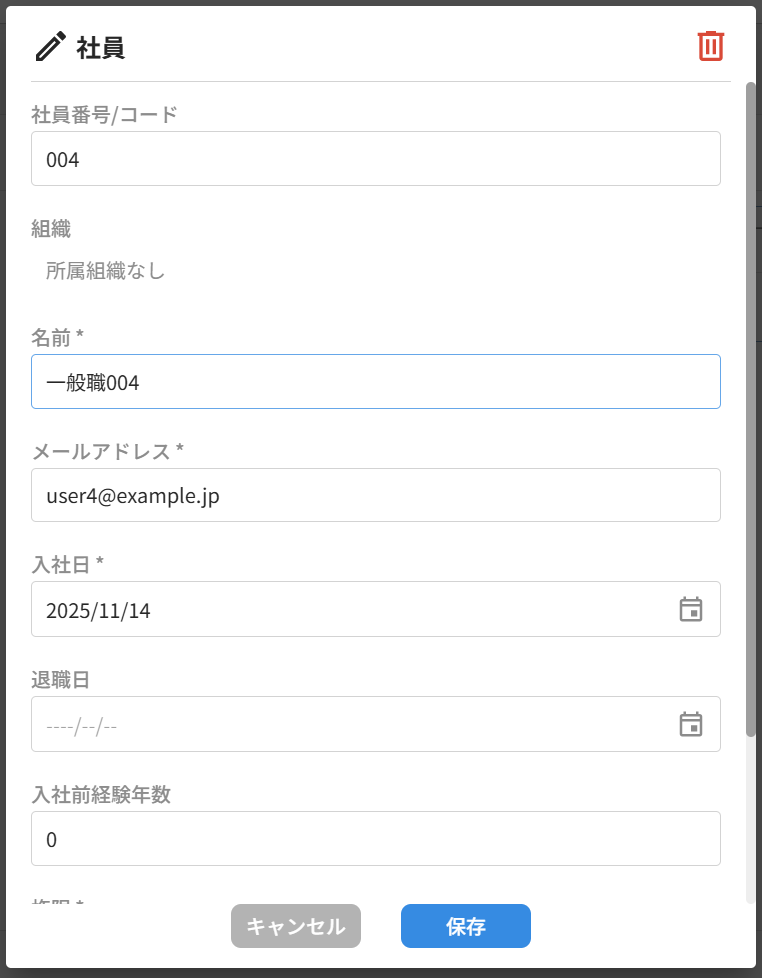Click the dialog scrollbar on the right edge
The height and width of the screenshot is (978, 762).
753,400
